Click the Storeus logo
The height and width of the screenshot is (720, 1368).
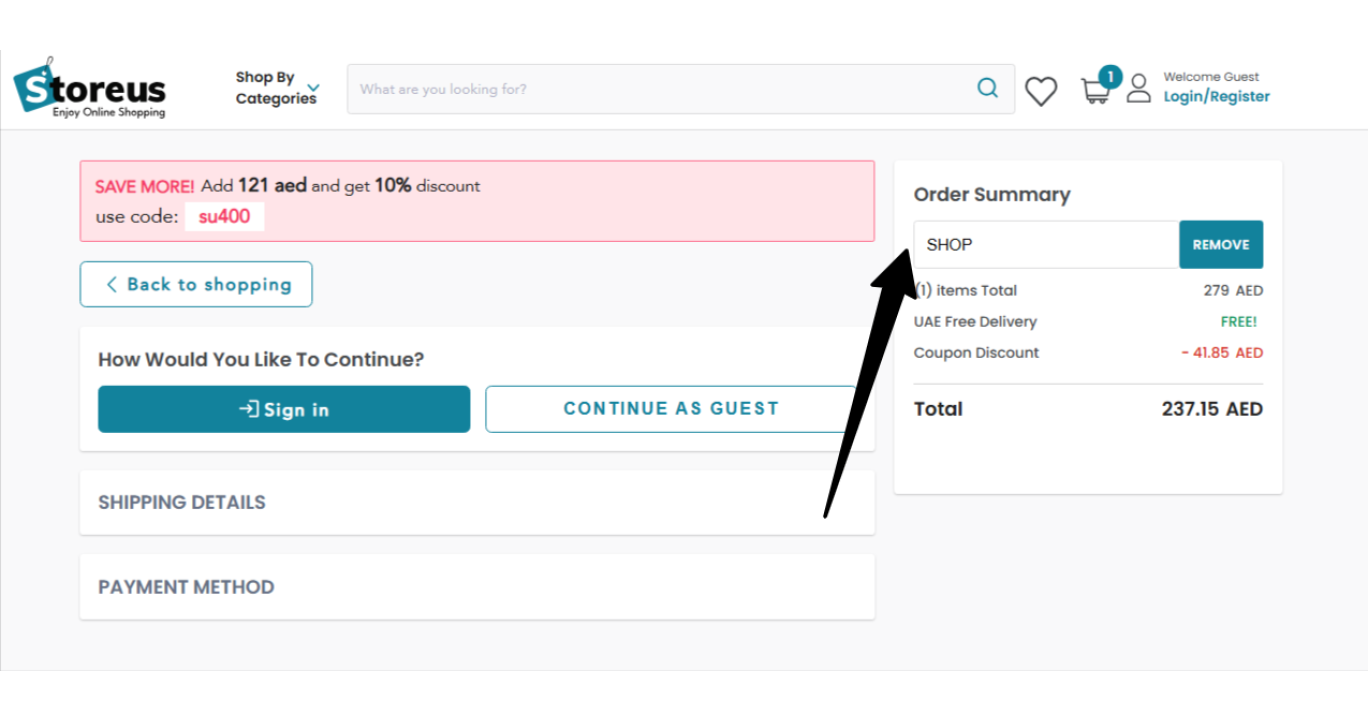pyautogui.click(x=90, y=88)
